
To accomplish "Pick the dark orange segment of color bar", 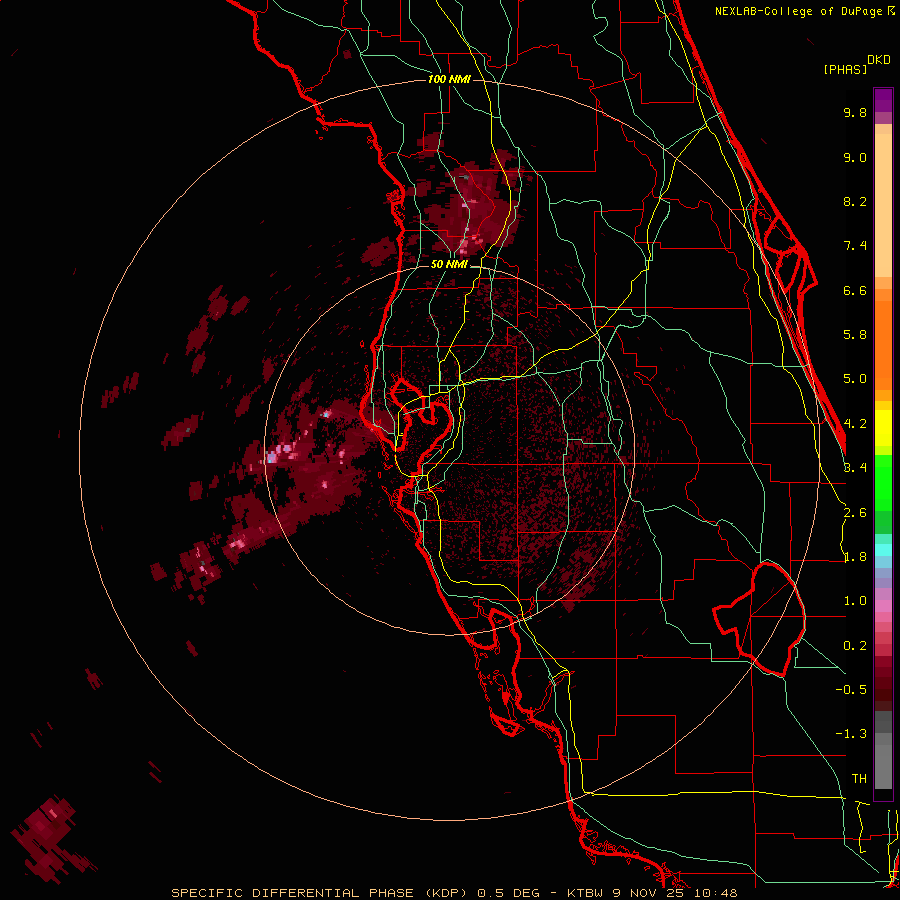I will pyautogui.click(x=883, y=344).
